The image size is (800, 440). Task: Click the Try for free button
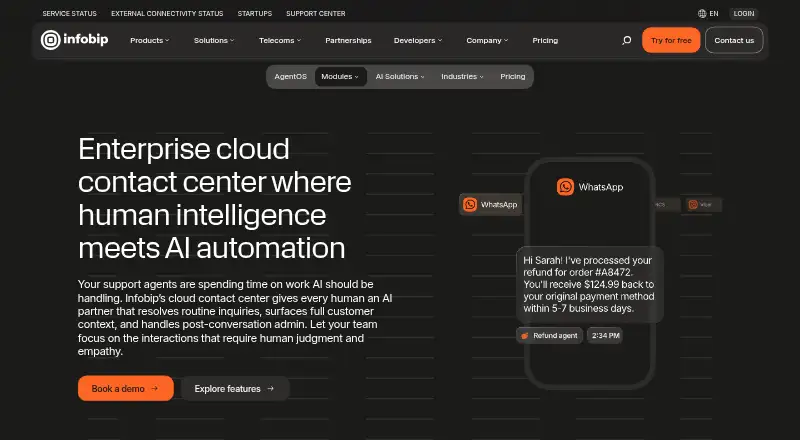click(671, 40)
